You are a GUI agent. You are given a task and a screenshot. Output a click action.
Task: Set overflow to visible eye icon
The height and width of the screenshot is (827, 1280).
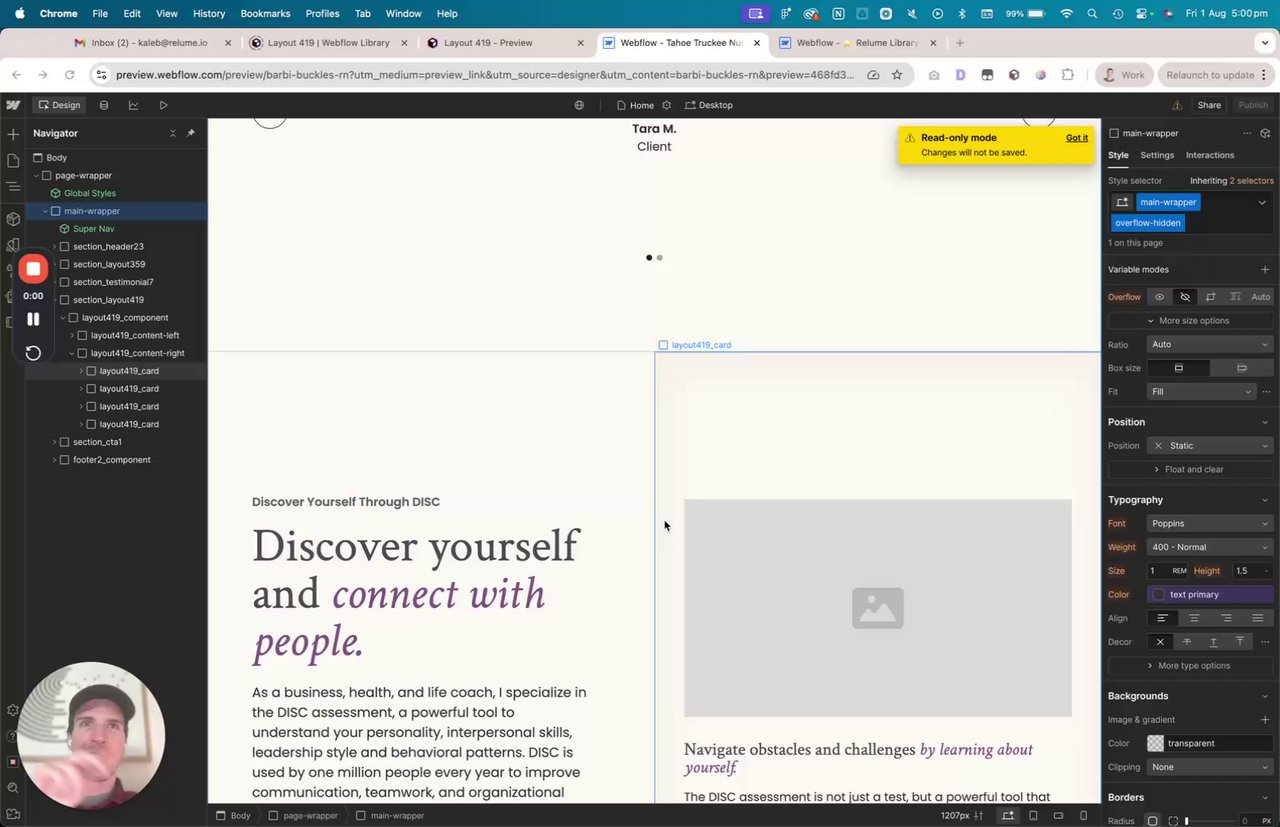(1159, 297)
